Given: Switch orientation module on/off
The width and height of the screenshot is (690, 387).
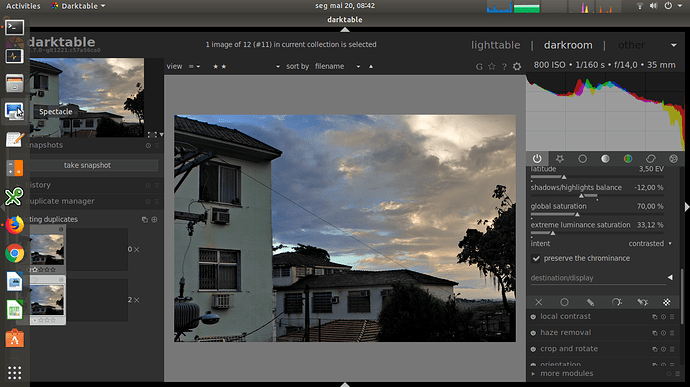Looking at the screenshot, I should 533,365.
